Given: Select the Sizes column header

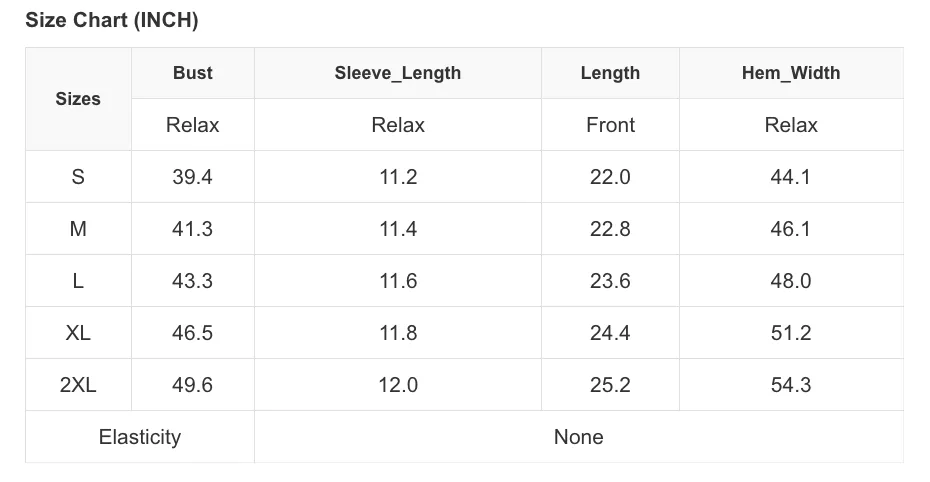Looking at the screenshot, I should pos(78,99).
